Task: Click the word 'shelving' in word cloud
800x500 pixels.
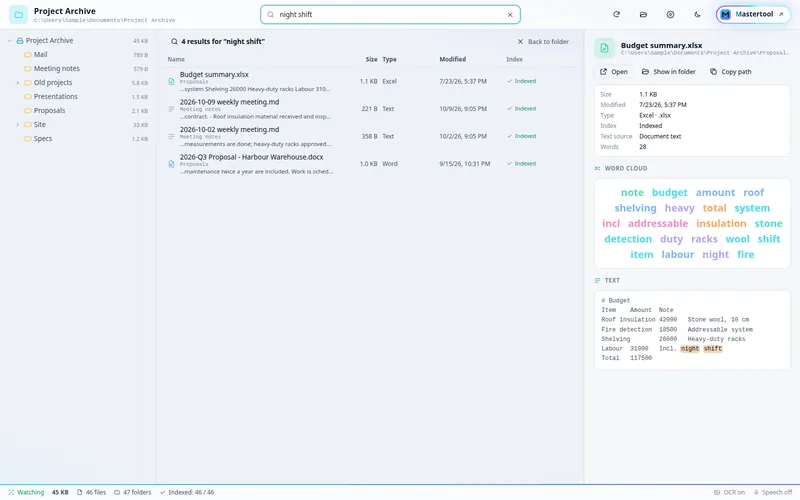Action: [635, 208]
